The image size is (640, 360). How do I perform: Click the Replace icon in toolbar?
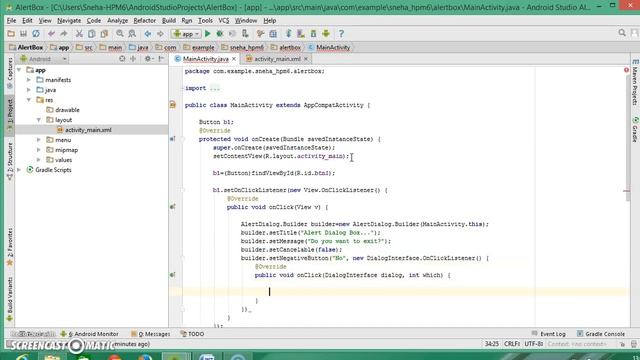point(132,34)
